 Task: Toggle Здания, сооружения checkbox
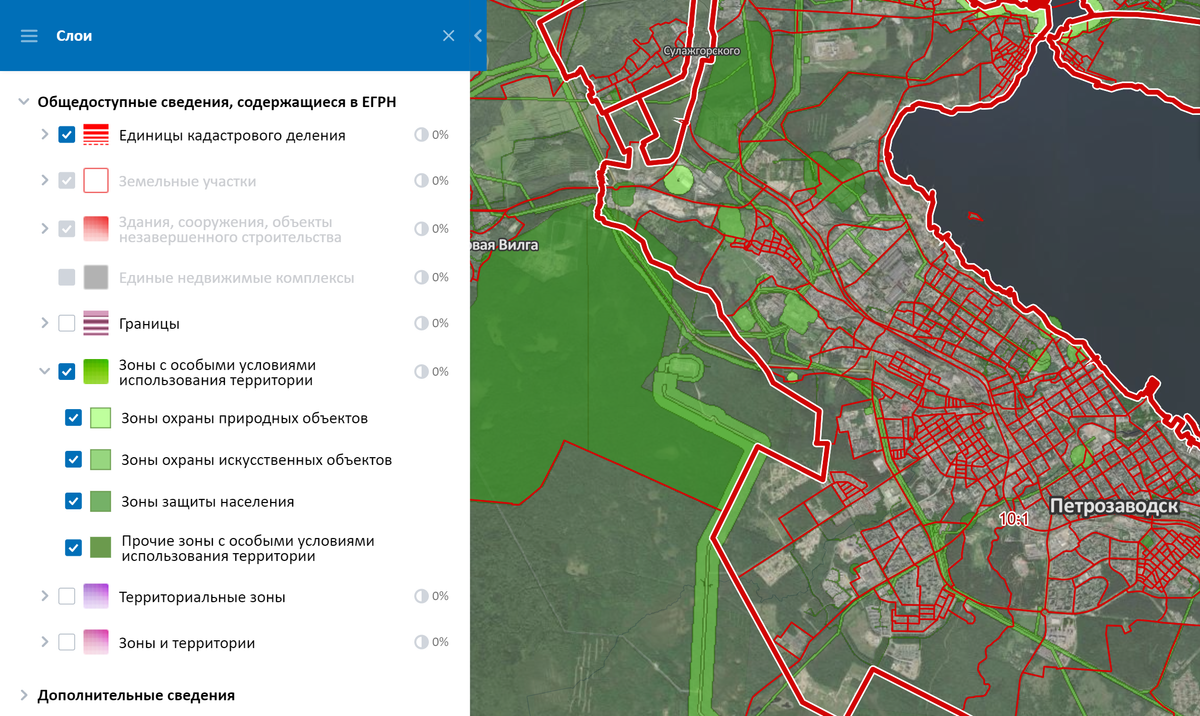(x=67, y=229)
